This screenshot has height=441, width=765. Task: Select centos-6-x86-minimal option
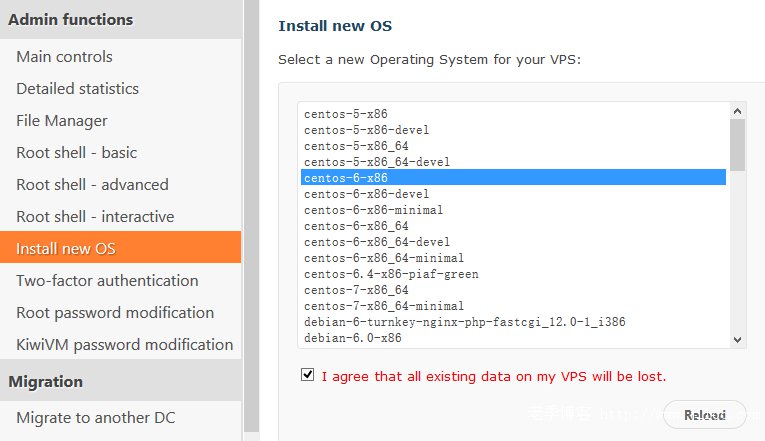[x=513, y=210]
